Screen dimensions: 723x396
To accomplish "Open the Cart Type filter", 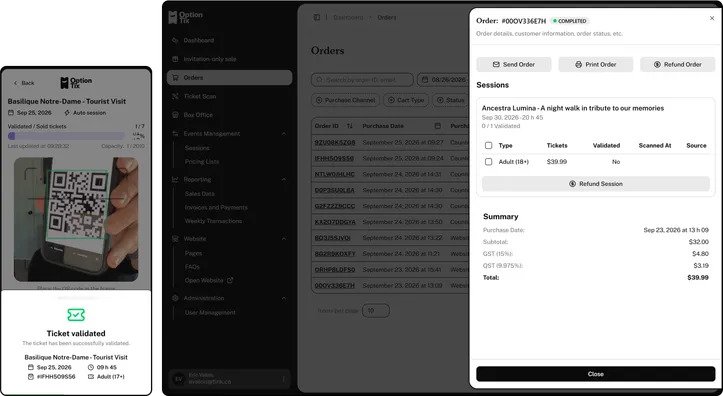I will click(x=406, y=100).
